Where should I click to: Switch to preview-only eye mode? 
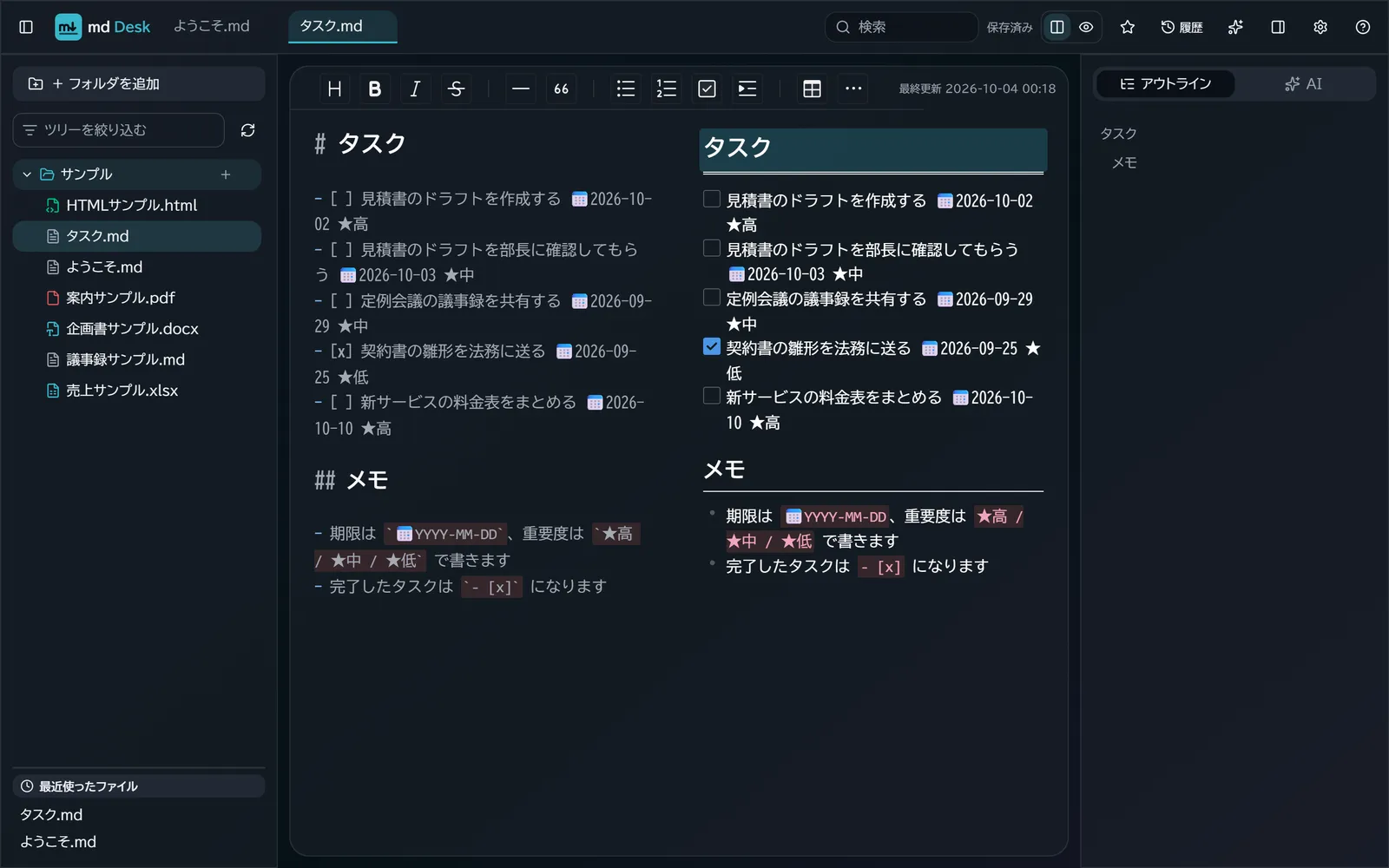[1086, 27]
